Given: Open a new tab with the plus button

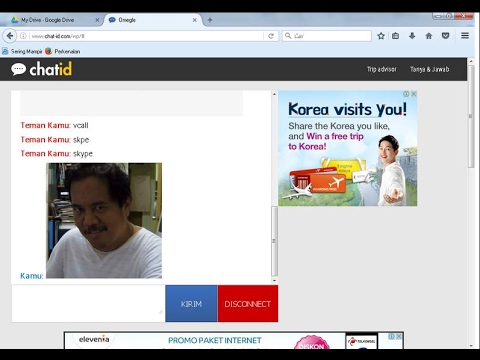Looking at the screenshot, I should tap(210, 20).
